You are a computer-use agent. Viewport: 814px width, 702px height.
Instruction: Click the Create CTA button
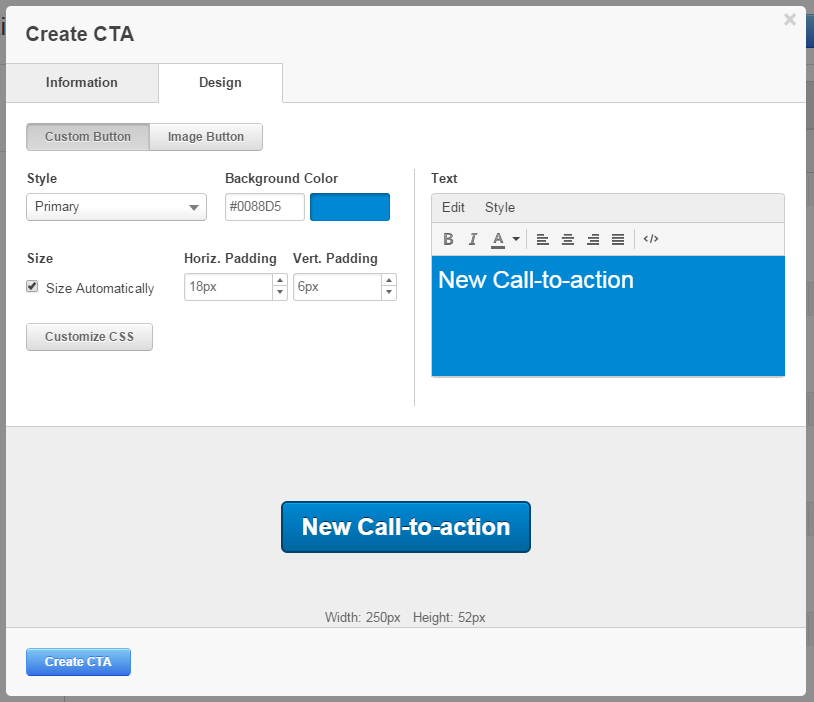pyautogui.click(x=78, y=662)
